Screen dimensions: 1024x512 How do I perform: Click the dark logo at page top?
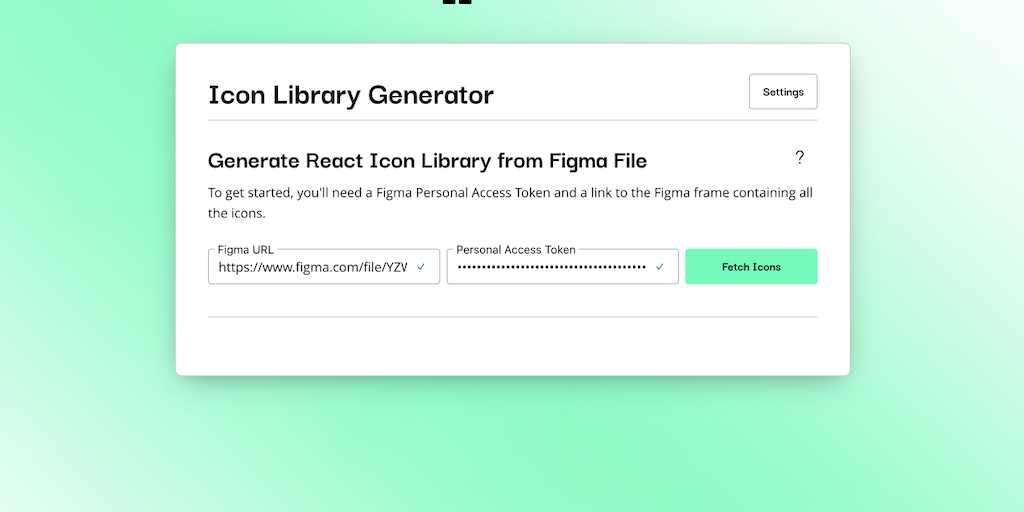(x=456, y=3)
